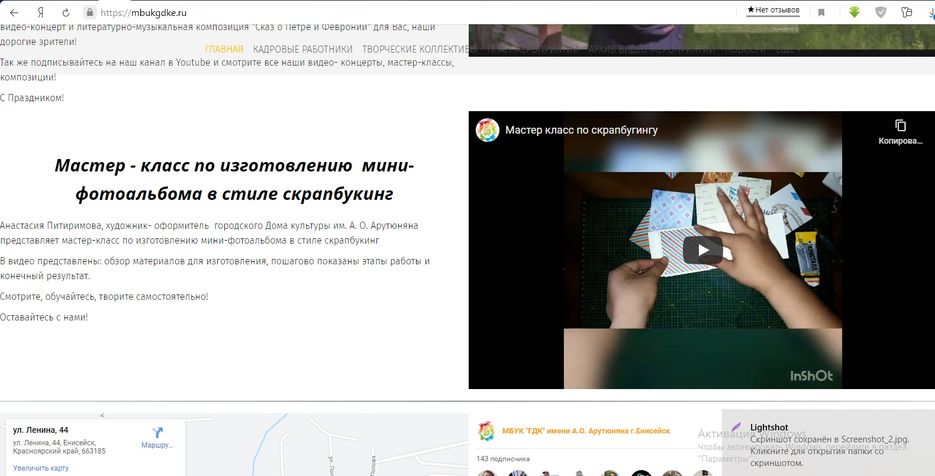Open the green download arrow extension
This screenshot has height=476, width=935.
point(854,12)
